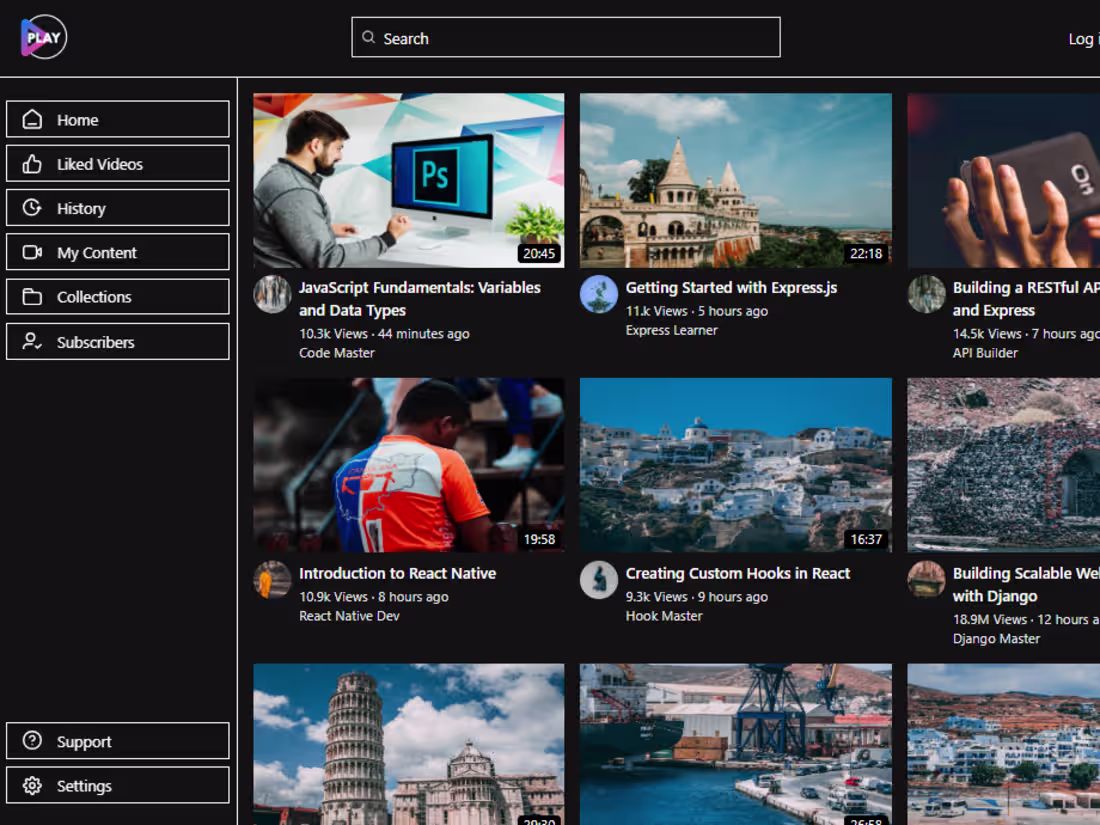
Task: Open Liked Videos in sidebar
Action: click(x=118, y=163)
